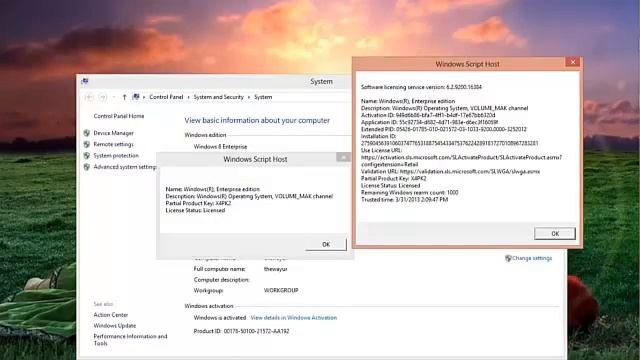Click OK in the front Windows Script Host dialog
The height and width of the screenshot is (360, 640).
coord(555,233)
